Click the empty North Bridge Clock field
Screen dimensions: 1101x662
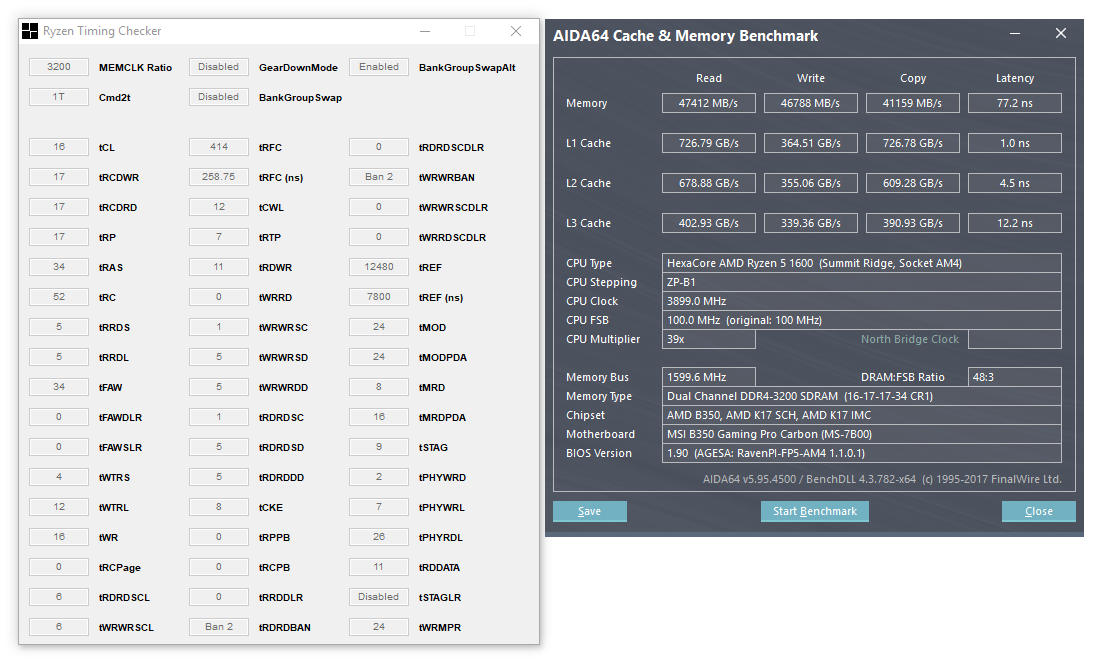coord(1015,339)
